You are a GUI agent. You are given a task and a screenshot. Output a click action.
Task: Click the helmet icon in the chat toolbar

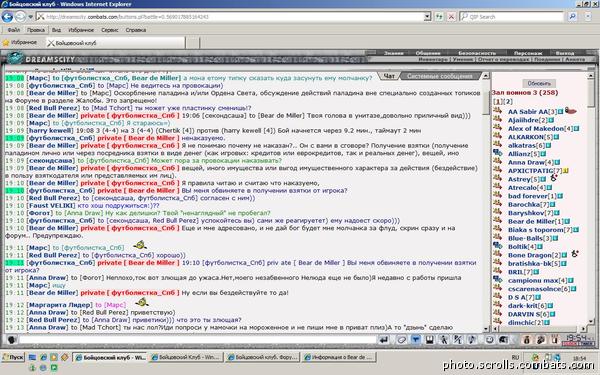503,340
